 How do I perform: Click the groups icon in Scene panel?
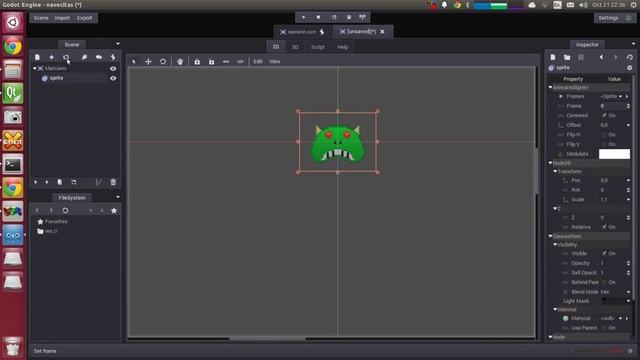point(99,57)
